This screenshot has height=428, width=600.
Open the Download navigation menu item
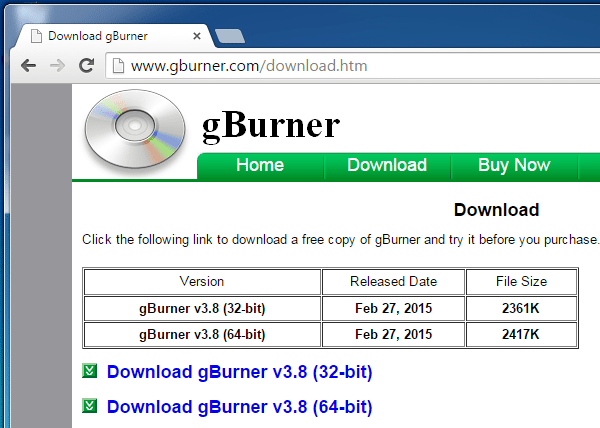[387, 165]
